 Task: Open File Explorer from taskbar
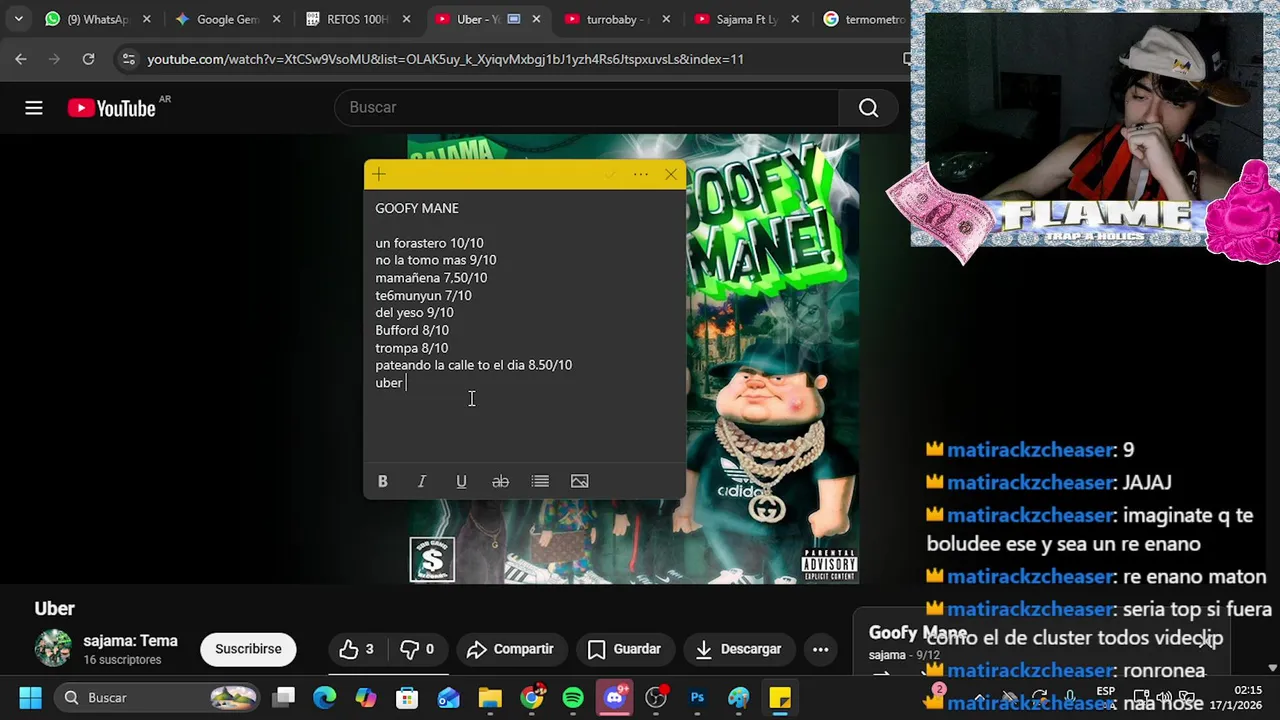tap(490, 697)
